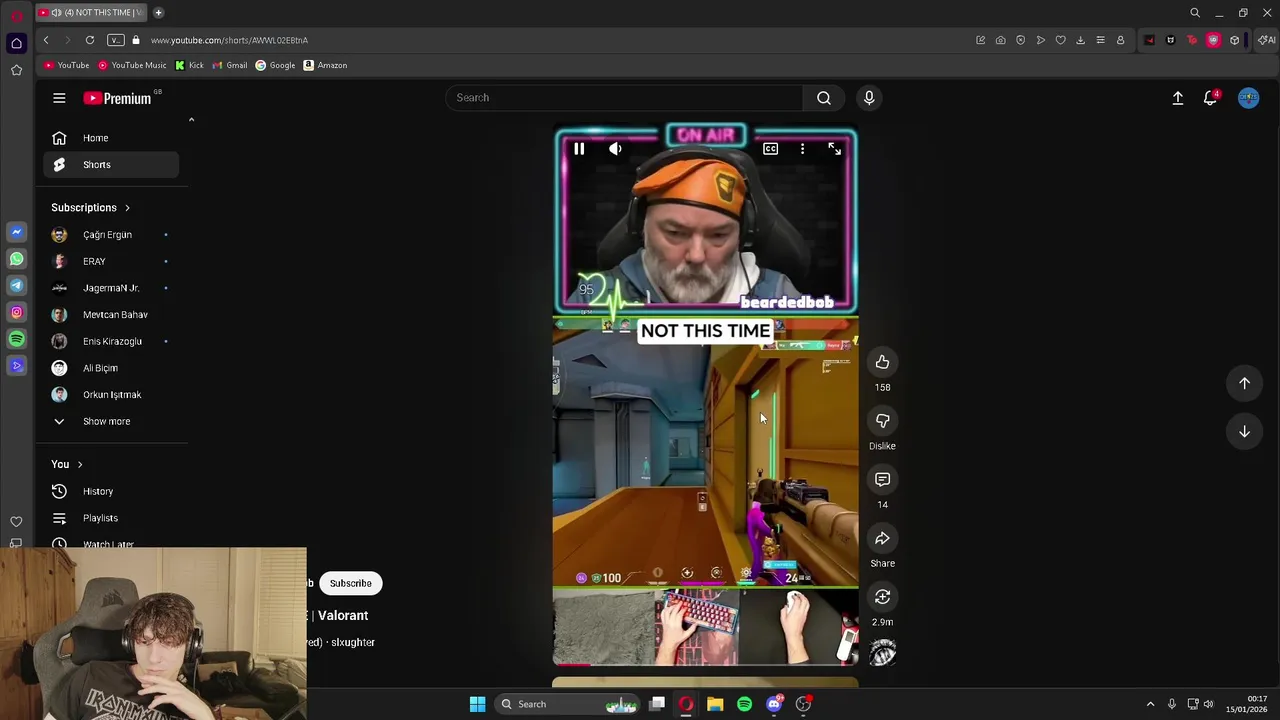
Task: Open Orkun Işıtmak channel subscription
Action: coord(111,394)
